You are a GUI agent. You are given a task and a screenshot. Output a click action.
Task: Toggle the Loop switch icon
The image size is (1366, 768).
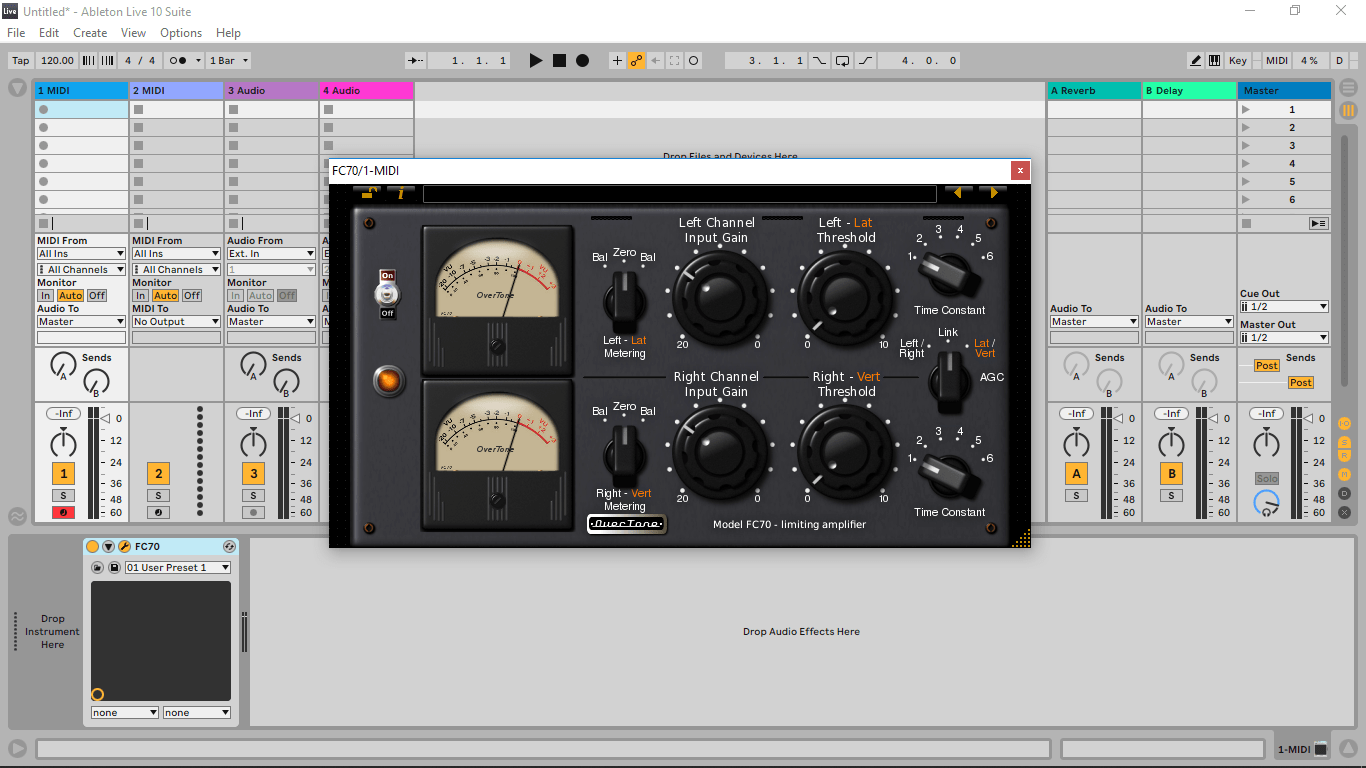pyautogui.click(x=842, y=61)
